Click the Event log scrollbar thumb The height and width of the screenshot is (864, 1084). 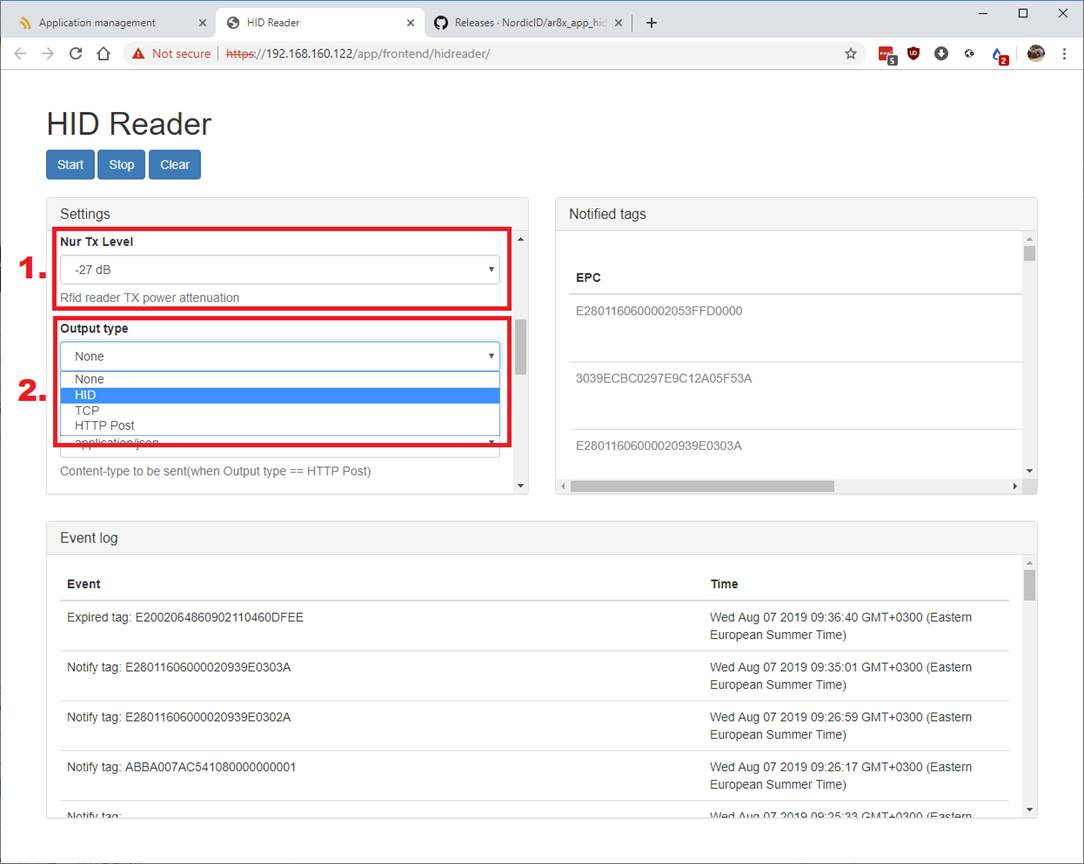click(1029, 585)
